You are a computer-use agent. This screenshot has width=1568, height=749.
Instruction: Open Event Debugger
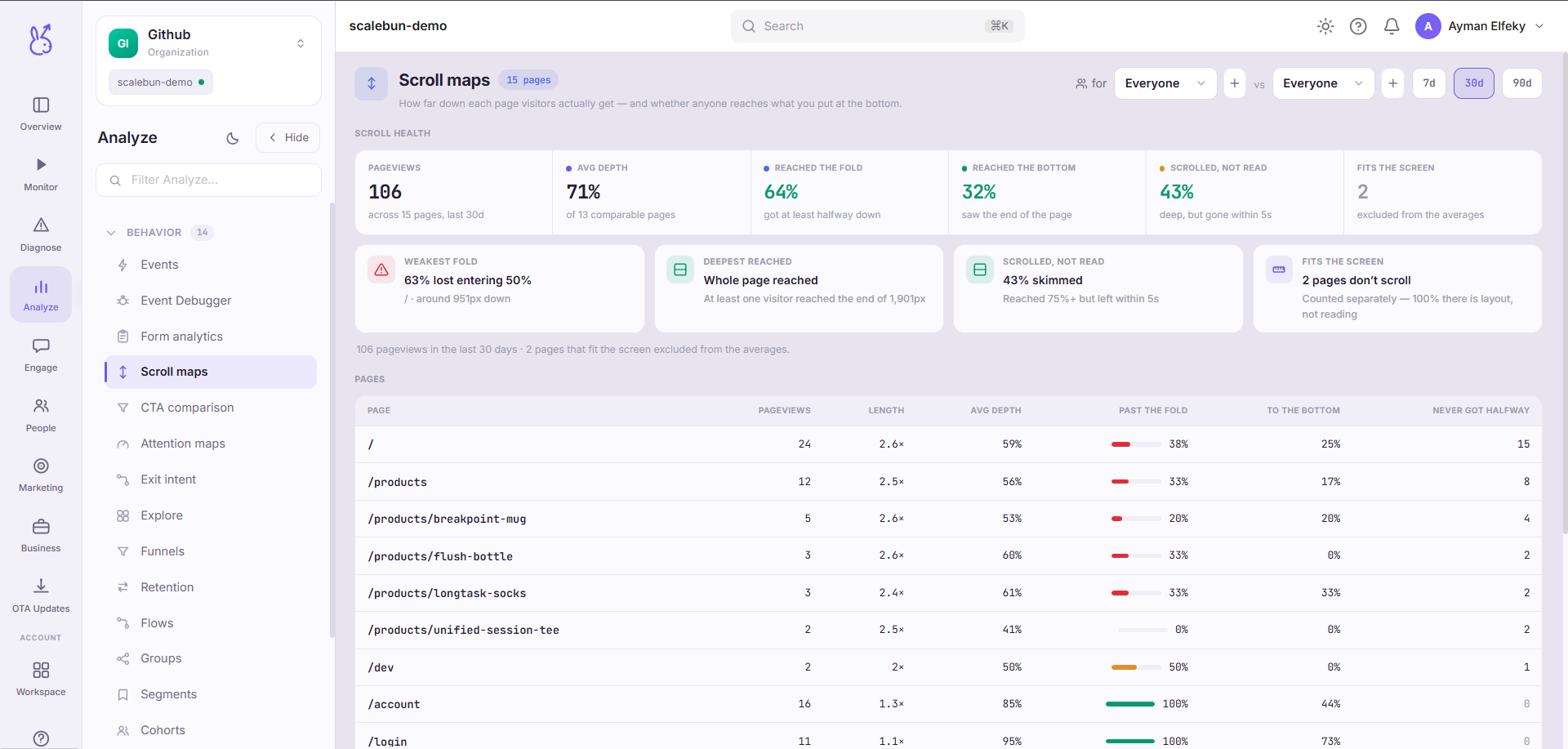[211, 301]
